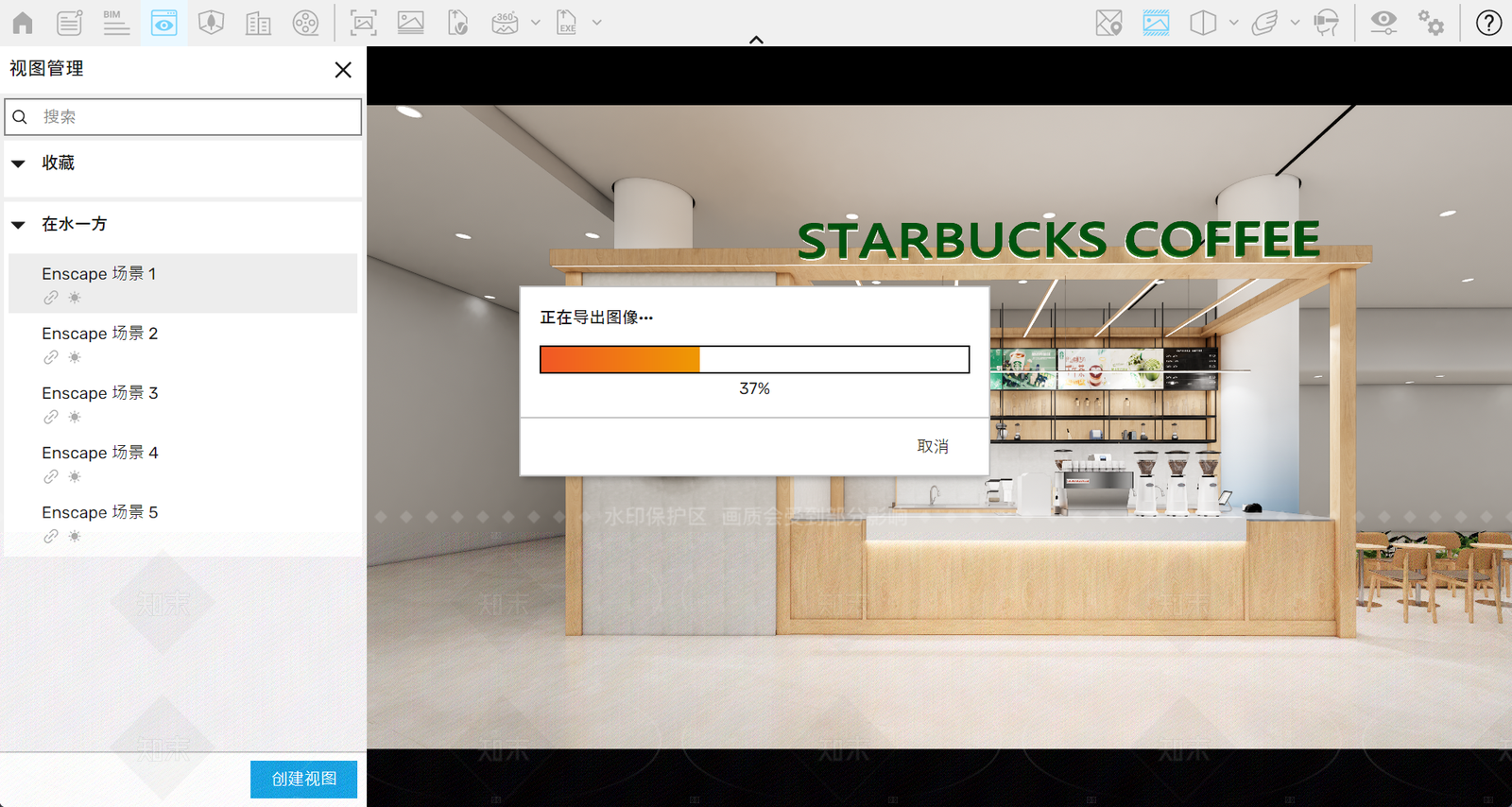Open the building site context icon

[x=258, y=23]
